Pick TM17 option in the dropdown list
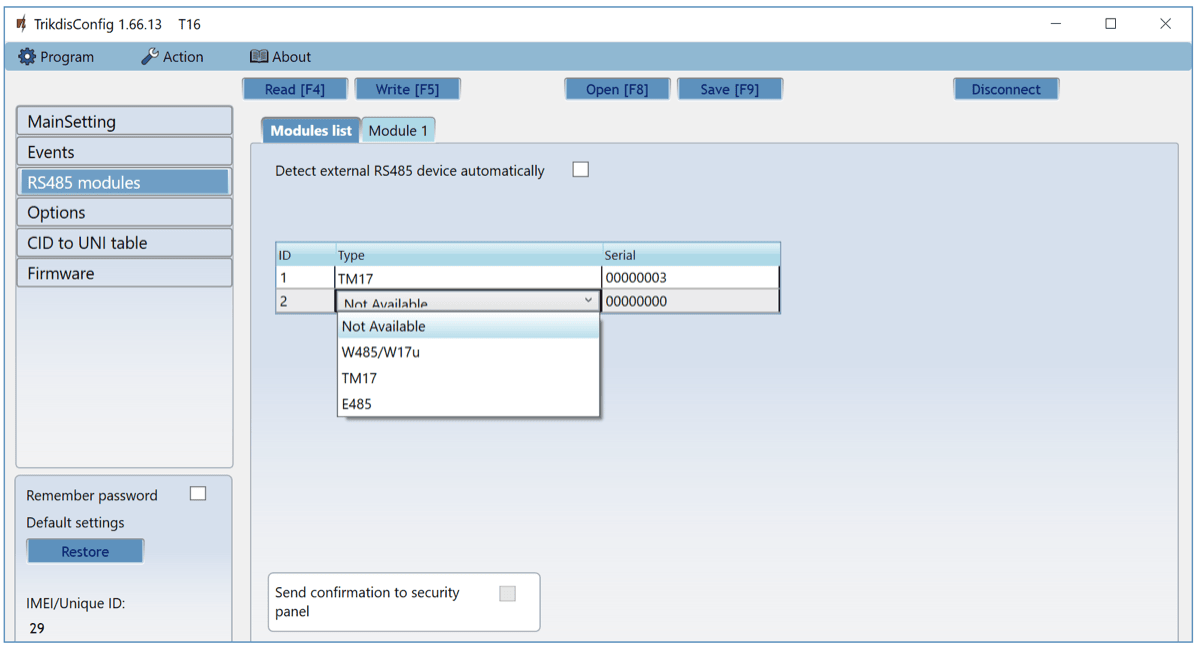Viewport: 1200px width, 647px height. point(359,379)
